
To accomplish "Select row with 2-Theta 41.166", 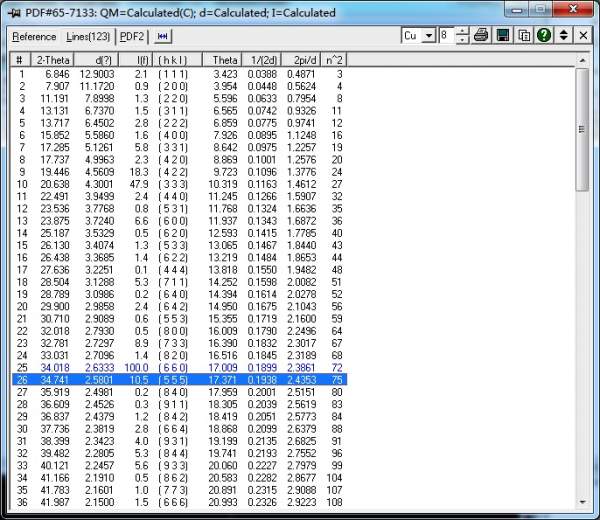I will (178, 478).
